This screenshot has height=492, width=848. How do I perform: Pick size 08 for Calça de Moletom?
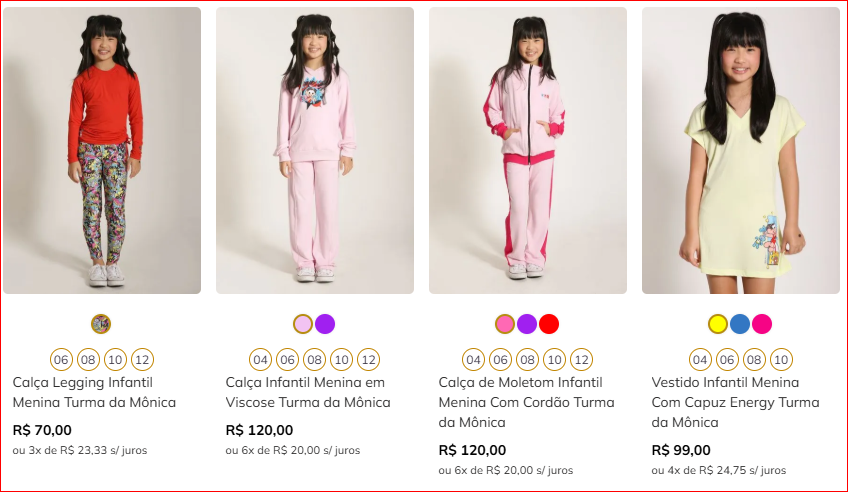click(x=527, y=359)
